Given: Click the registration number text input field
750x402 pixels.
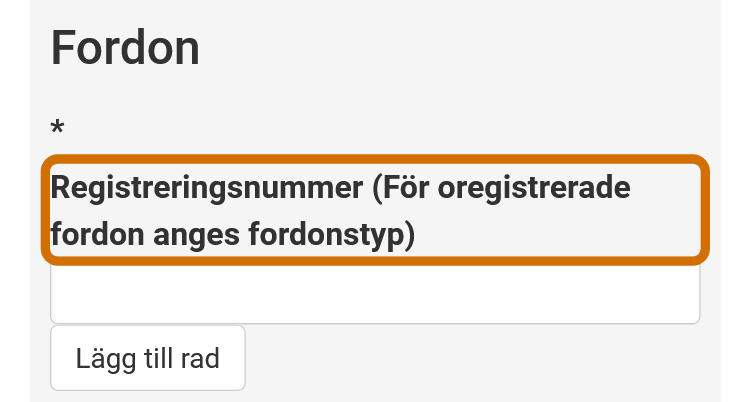Looking at the screenshot, I should [x=374, y=296].
